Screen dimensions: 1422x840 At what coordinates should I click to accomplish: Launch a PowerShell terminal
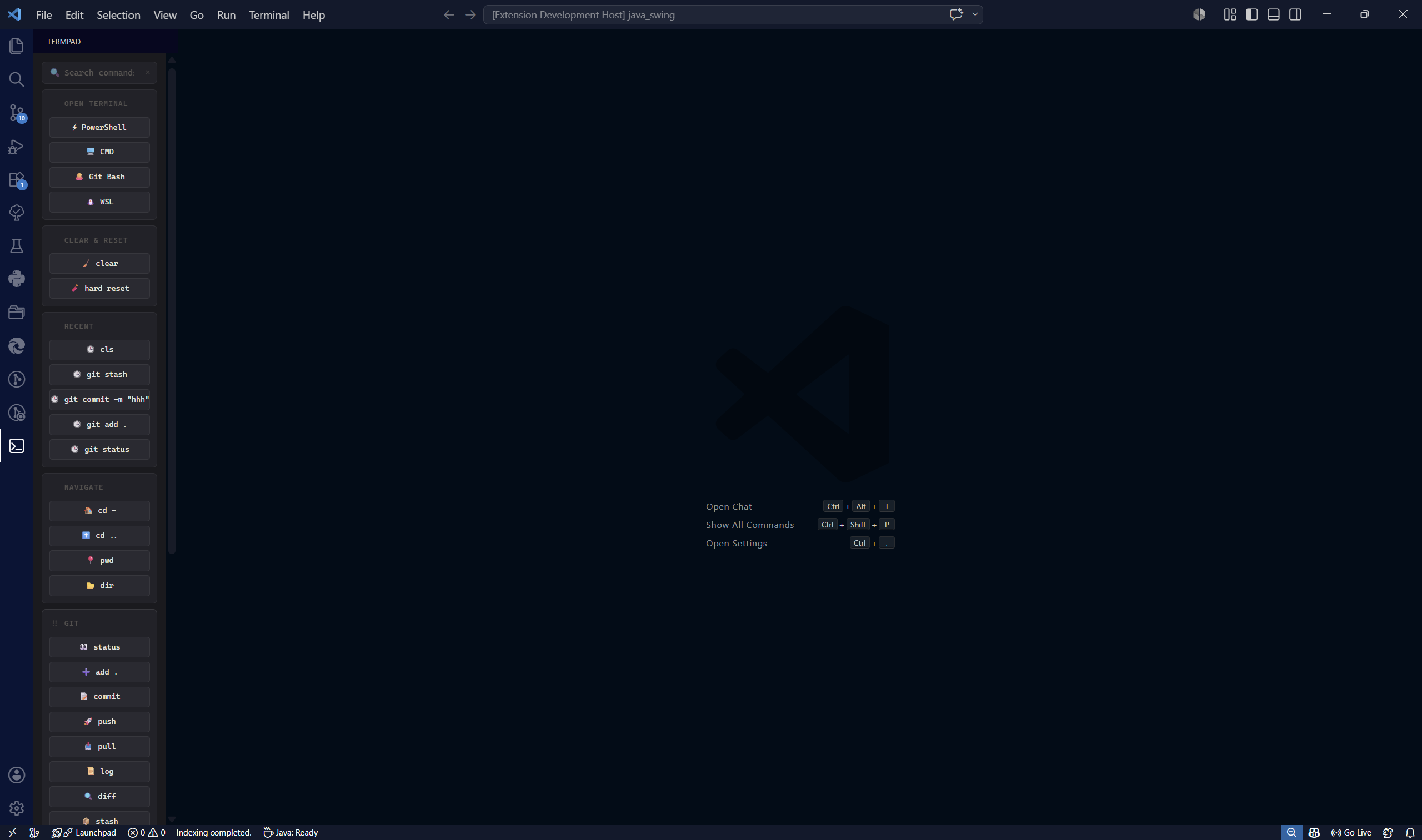99,127
